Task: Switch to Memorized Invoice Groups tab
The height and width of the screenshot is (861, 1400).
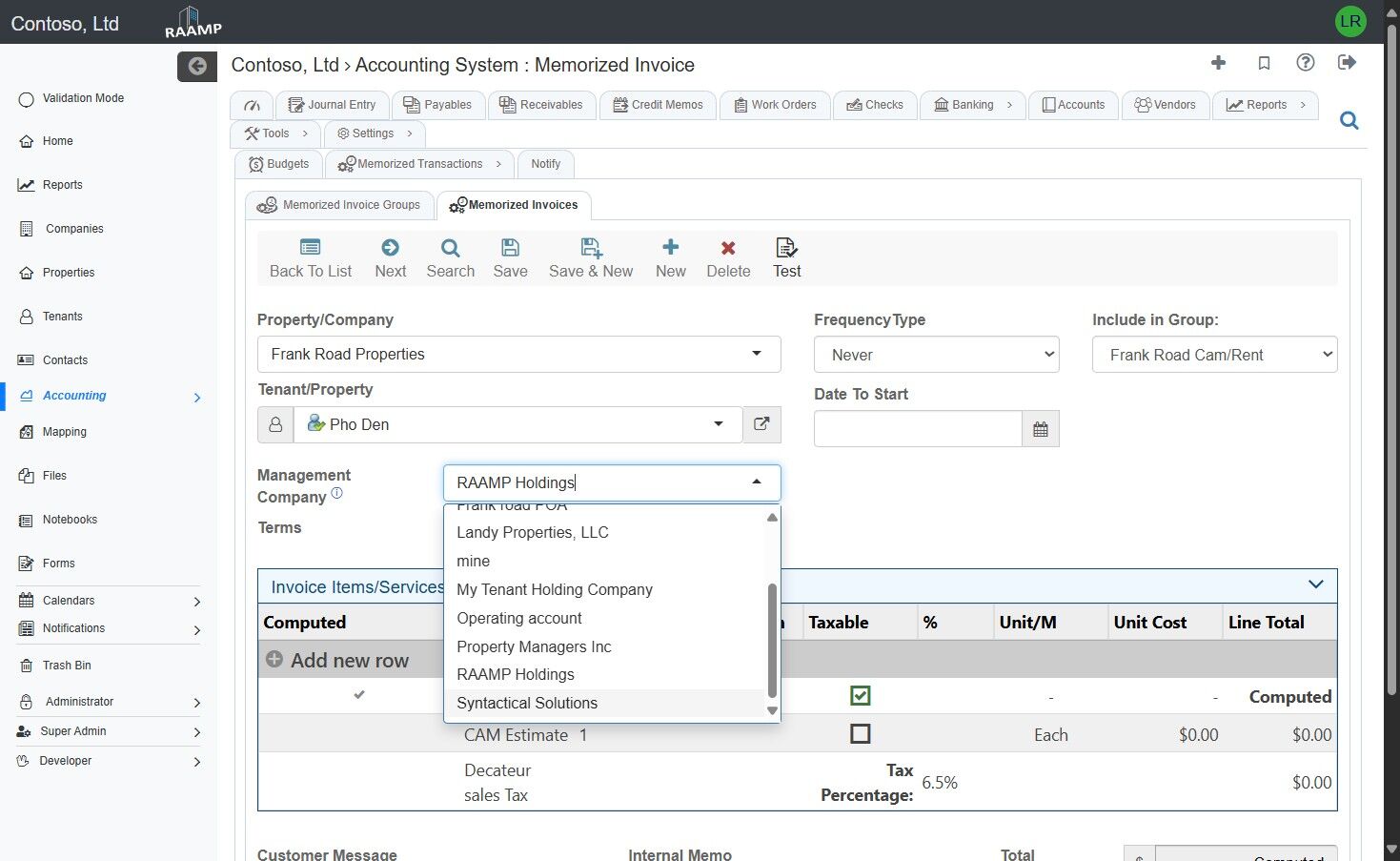Action: (x=340, y=205)
